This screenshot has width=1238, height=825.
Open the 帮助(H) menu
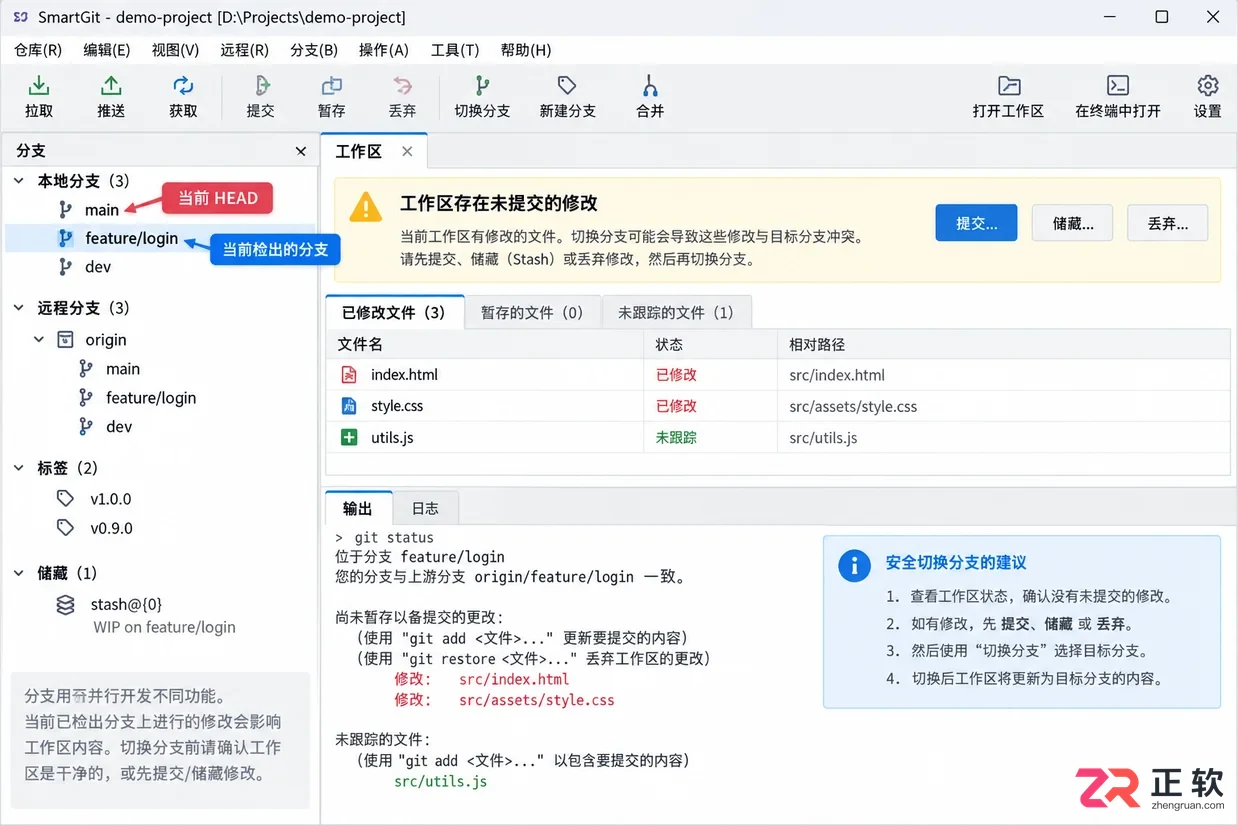(x=526, y=50)
